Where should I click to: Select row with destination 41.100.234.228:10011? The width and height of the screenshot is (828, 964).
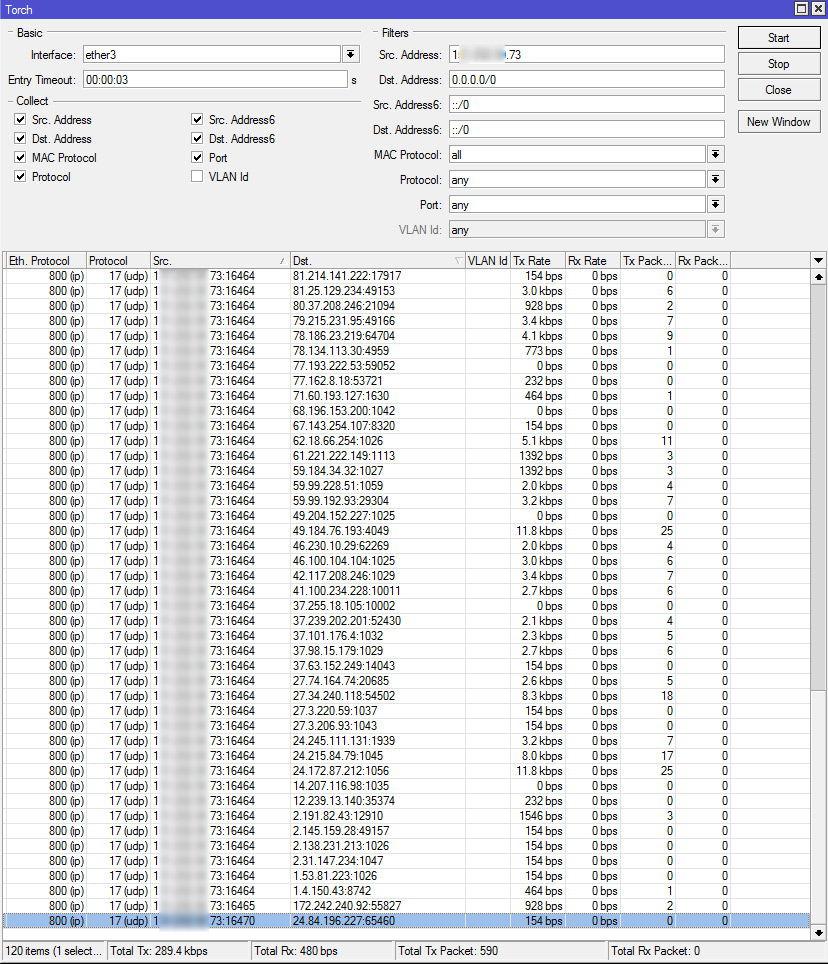[x=406, y=591]
